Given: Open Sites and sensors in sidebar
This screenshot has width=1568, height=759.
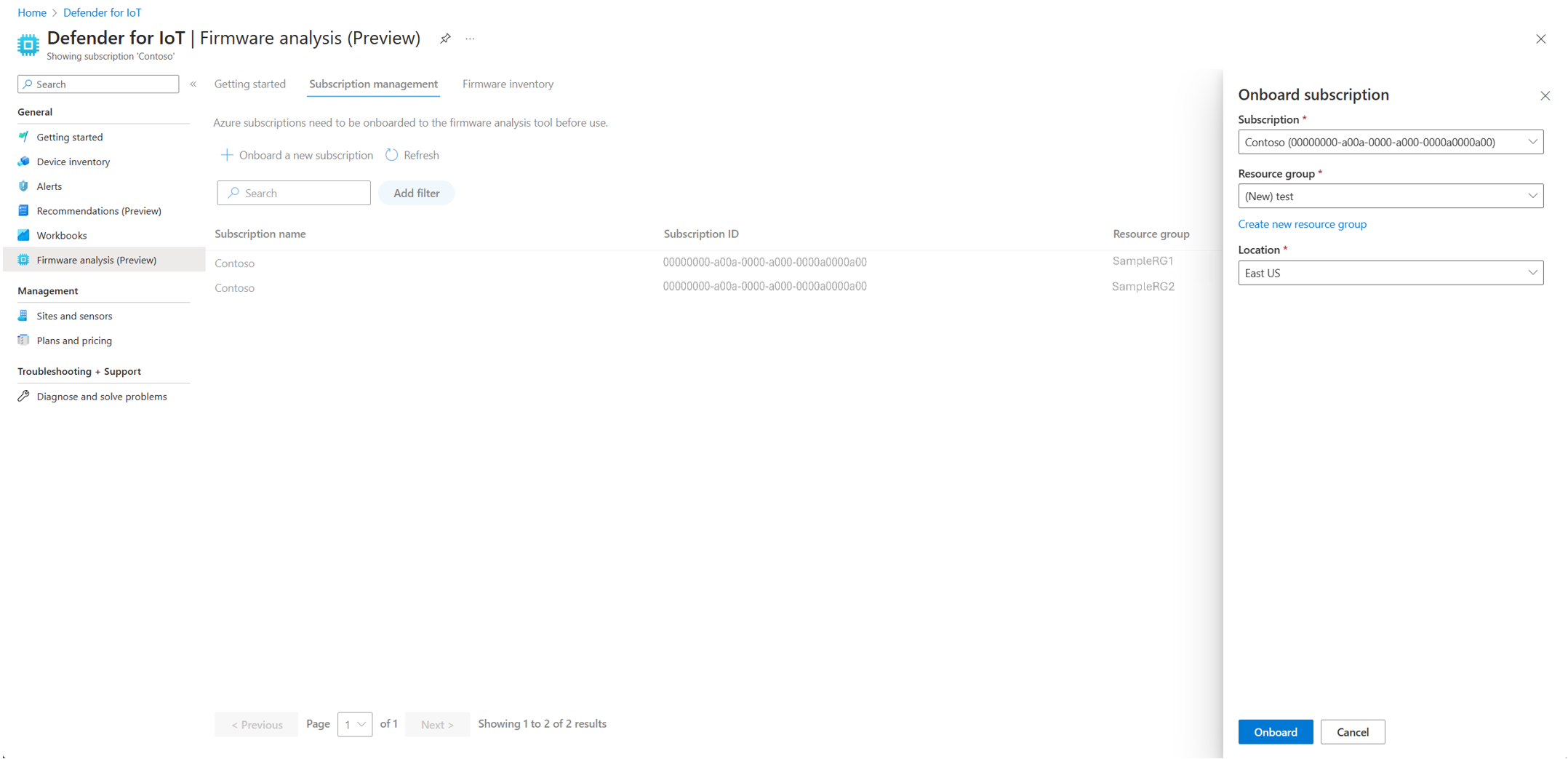Looking at the screenshot, I should 74,316.
